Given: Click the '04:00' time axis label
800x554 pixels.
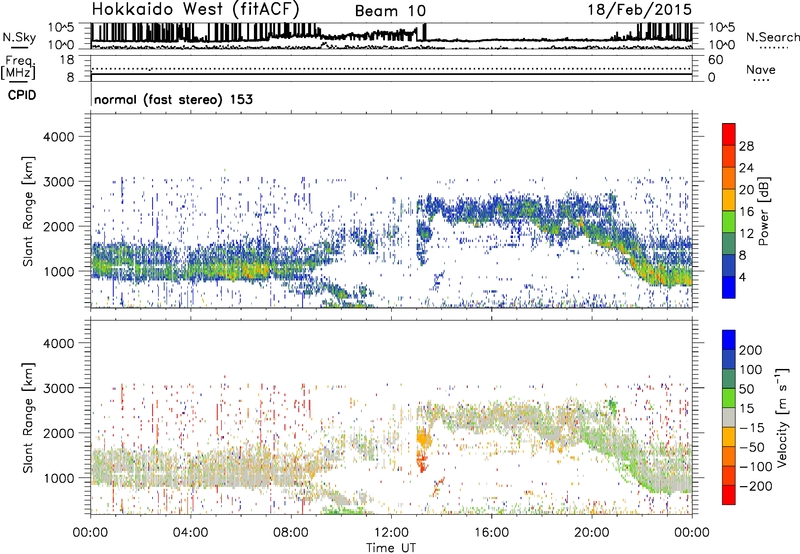Looking at the screenshot, I should [190, 533].
